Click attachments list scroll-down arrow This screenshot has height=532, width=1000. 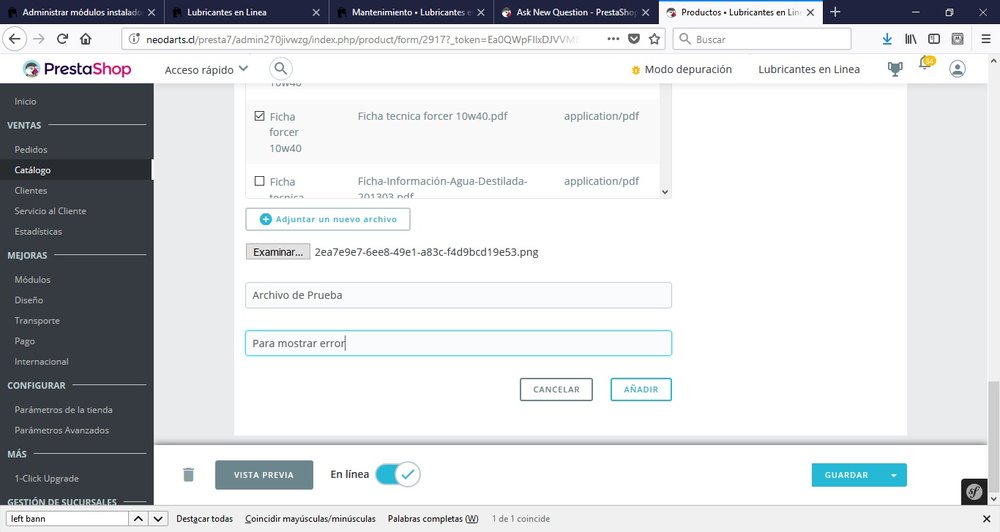(665, 192)
